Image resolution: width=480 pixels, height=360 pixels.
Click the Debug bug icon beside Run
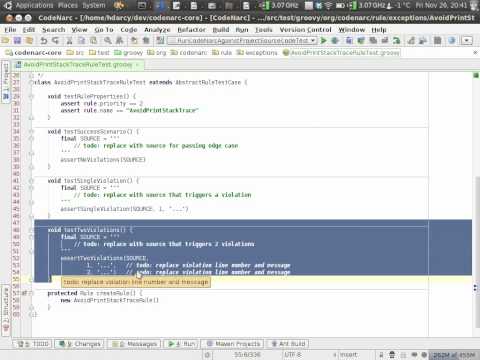coord(335,41)
